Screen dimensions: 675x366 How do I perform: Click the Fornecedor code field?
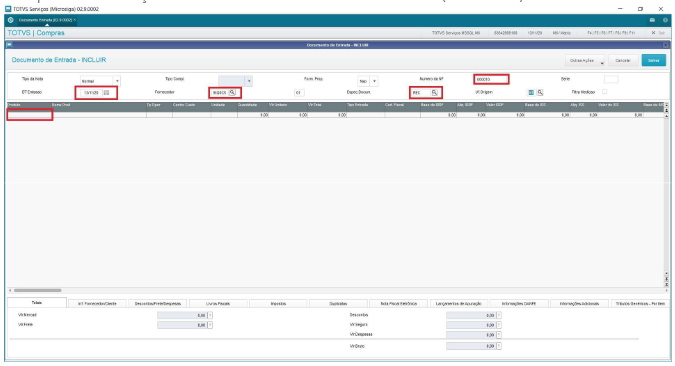[220, 93]
